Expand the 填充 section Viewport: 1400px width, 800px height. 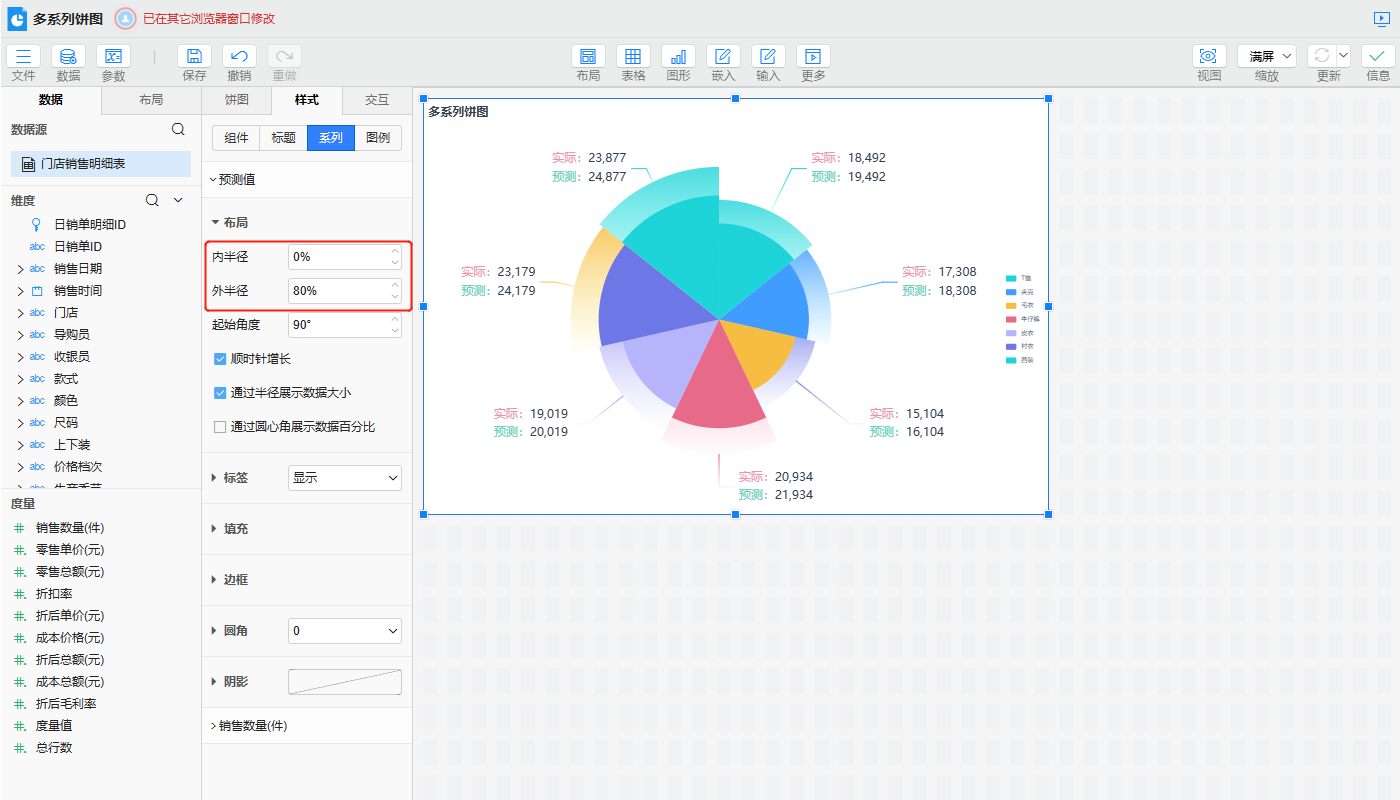235,529
